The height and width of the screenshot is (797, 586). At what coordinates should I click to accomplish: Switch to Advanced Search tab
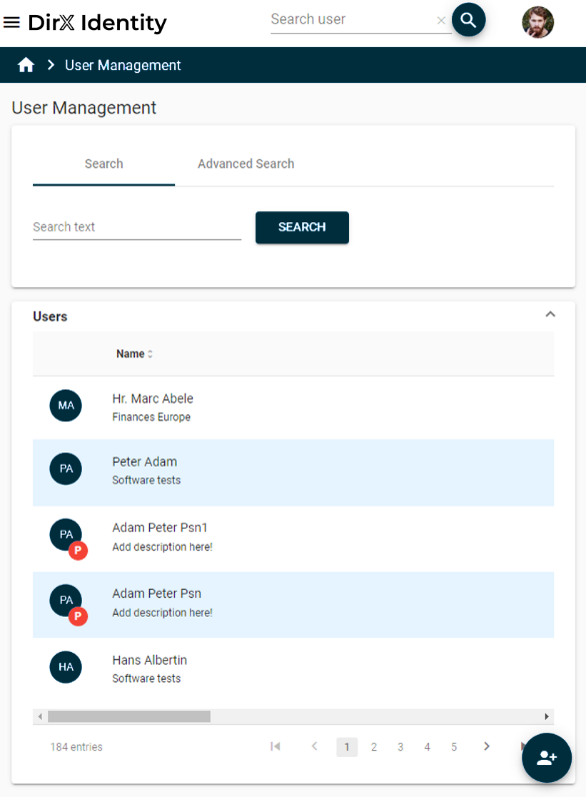[246, 164]
